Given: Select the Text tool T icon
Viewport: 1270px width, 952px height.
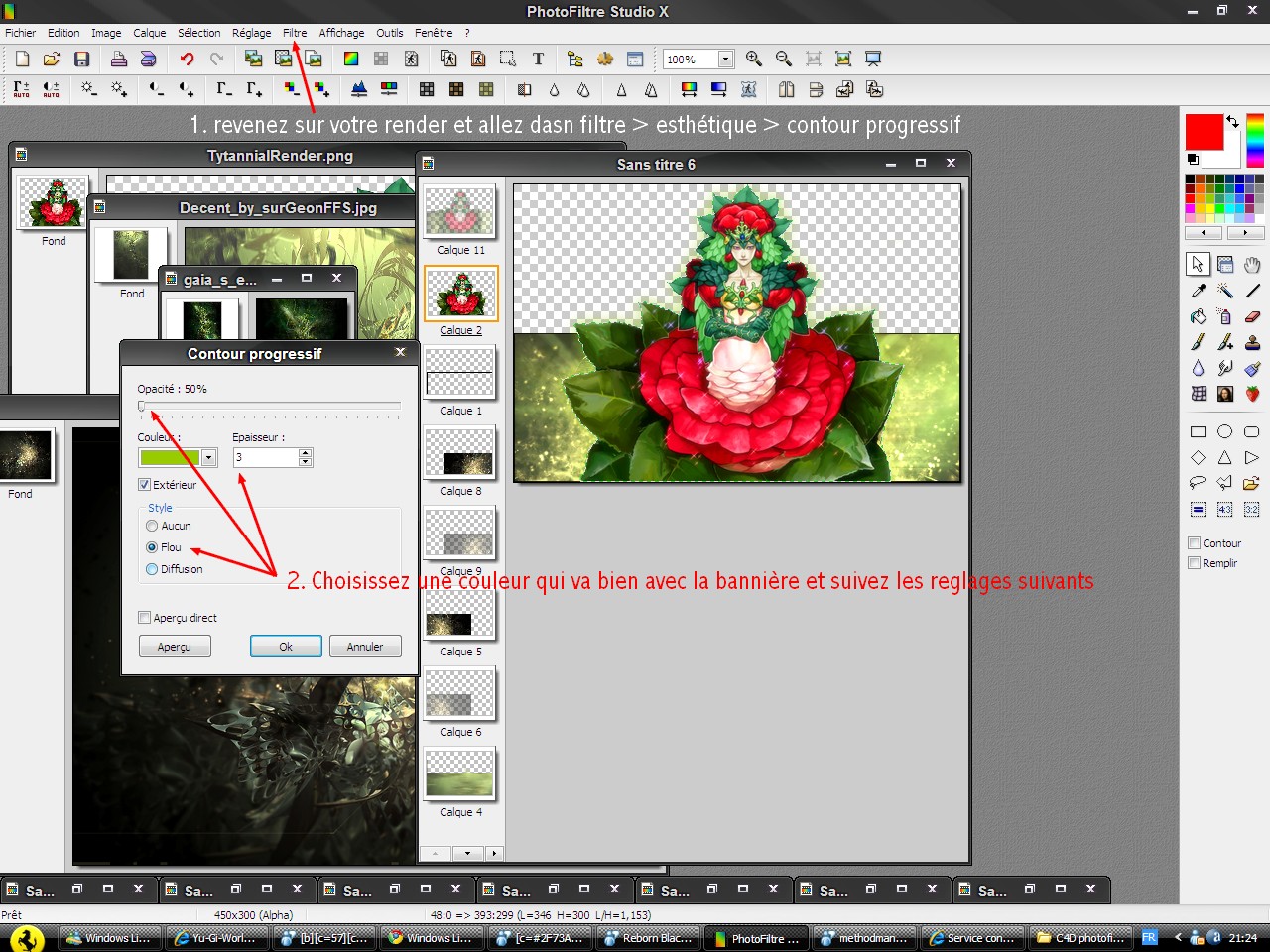Looking at the screenshot, I should coord(538,59).
